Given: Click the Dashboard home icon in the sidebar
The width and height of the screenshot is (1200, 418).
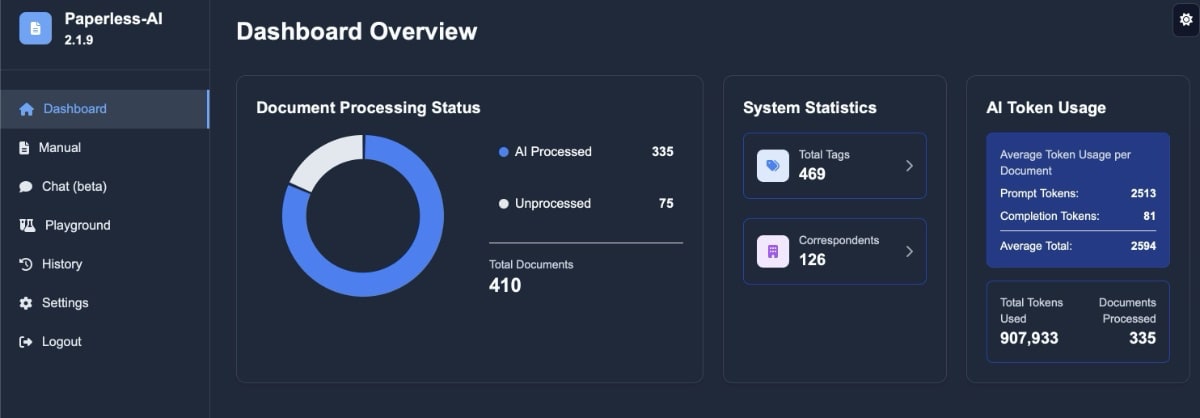Looking at the screenshot, I should [26, 109].
